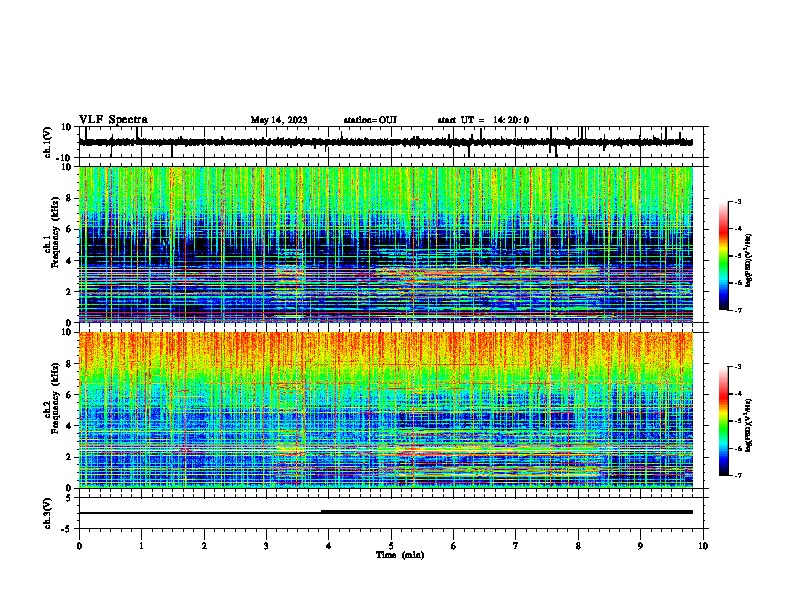The height and width of the screenshot is (612, 792).
Task: Click the "-7" tick on ch.1 colorbar
Action: tap(738, 310)
